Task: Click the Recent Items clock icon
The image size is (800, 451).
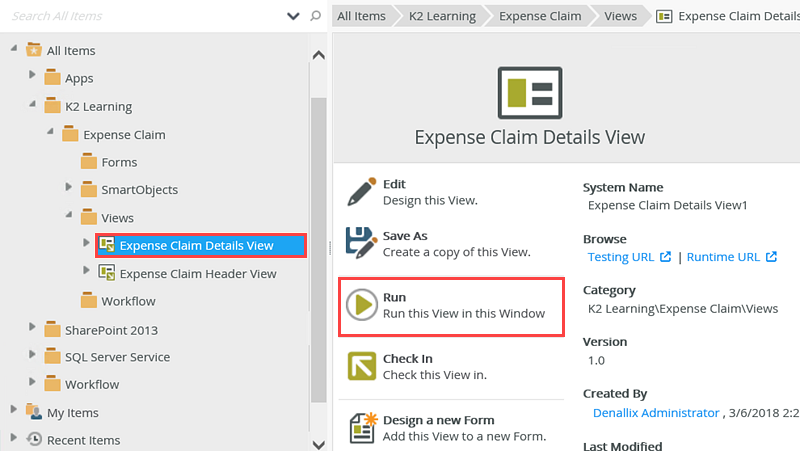Action: click(34, 440)
